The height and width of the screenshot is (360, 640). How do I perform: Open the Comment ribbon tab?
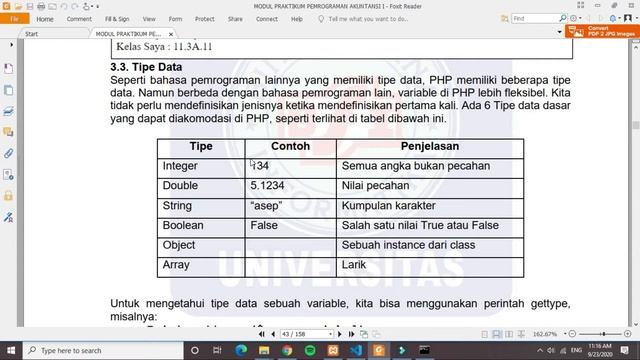click(79, 19)
